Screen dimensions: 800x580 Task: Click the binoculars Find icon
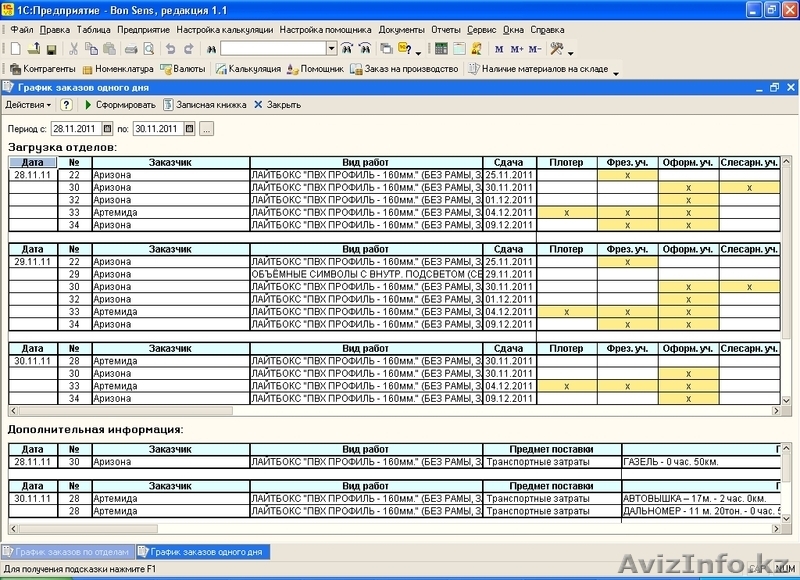click(210, 48)
